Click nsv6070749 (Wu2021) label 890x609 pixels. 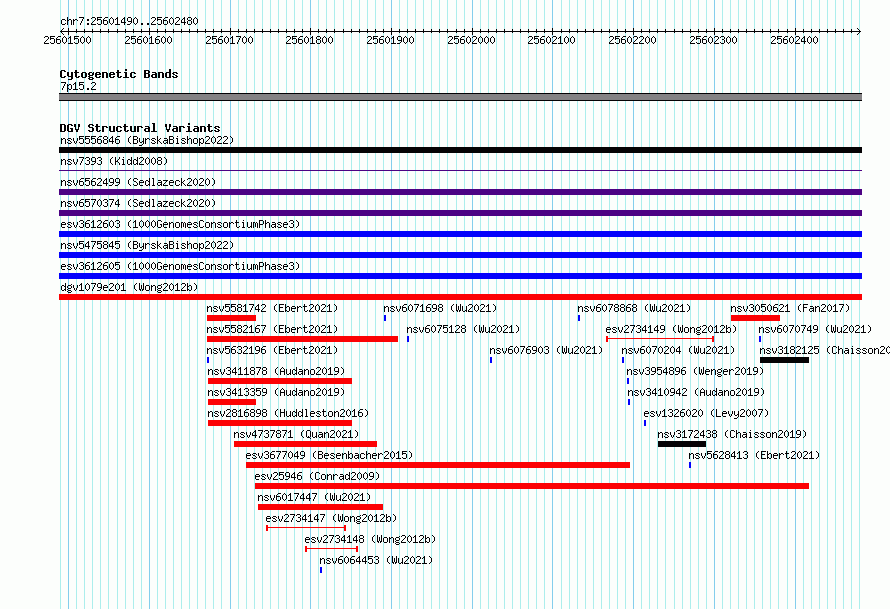pyautogui.click(x=815, y=329)
